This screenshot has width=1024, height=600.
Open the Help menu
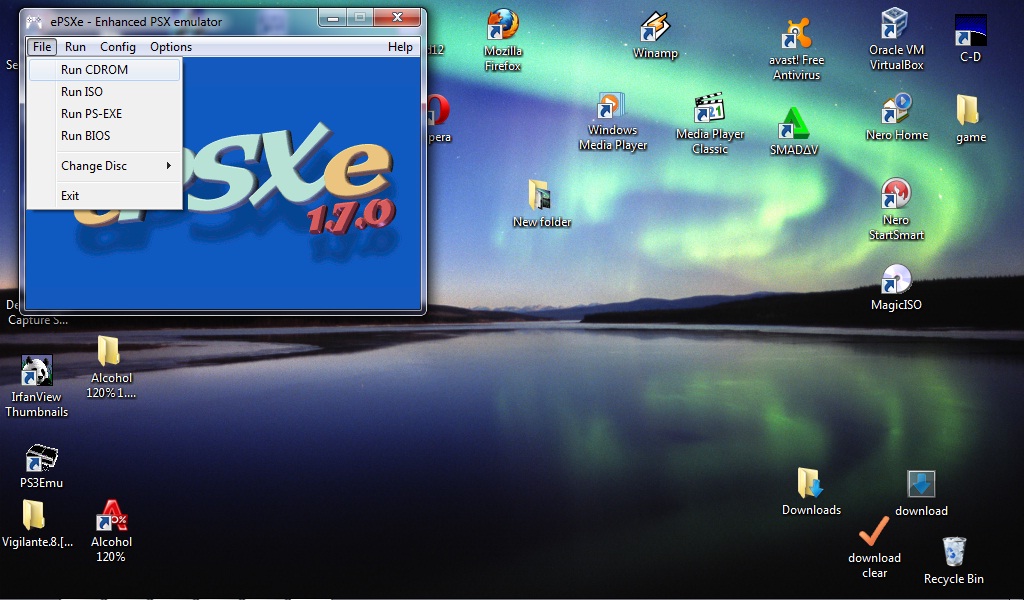pyautogui.click(x=400, y=47)
